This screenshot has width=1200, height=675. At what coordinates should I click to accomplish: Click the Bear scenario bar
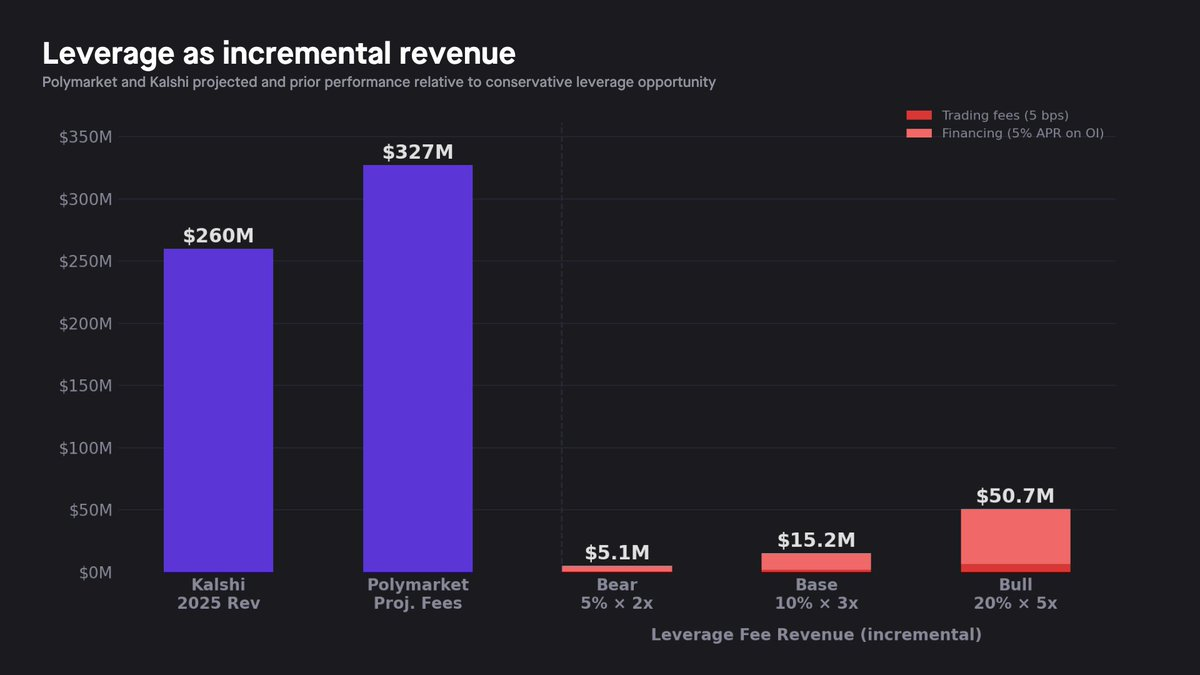(617, 568)
